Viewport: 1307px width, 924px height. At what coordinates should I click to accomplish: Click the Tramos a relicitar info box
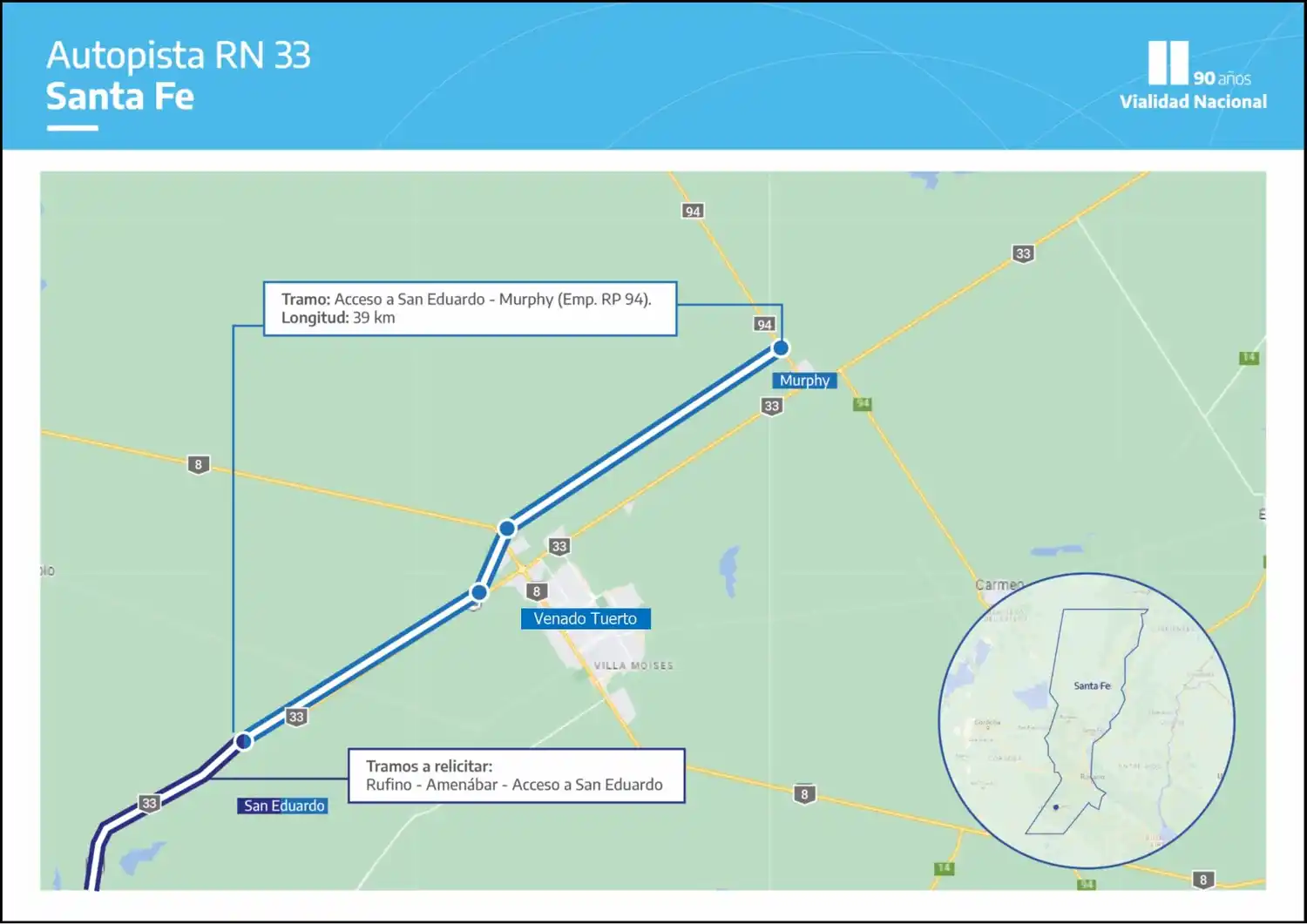click(516, 776)
